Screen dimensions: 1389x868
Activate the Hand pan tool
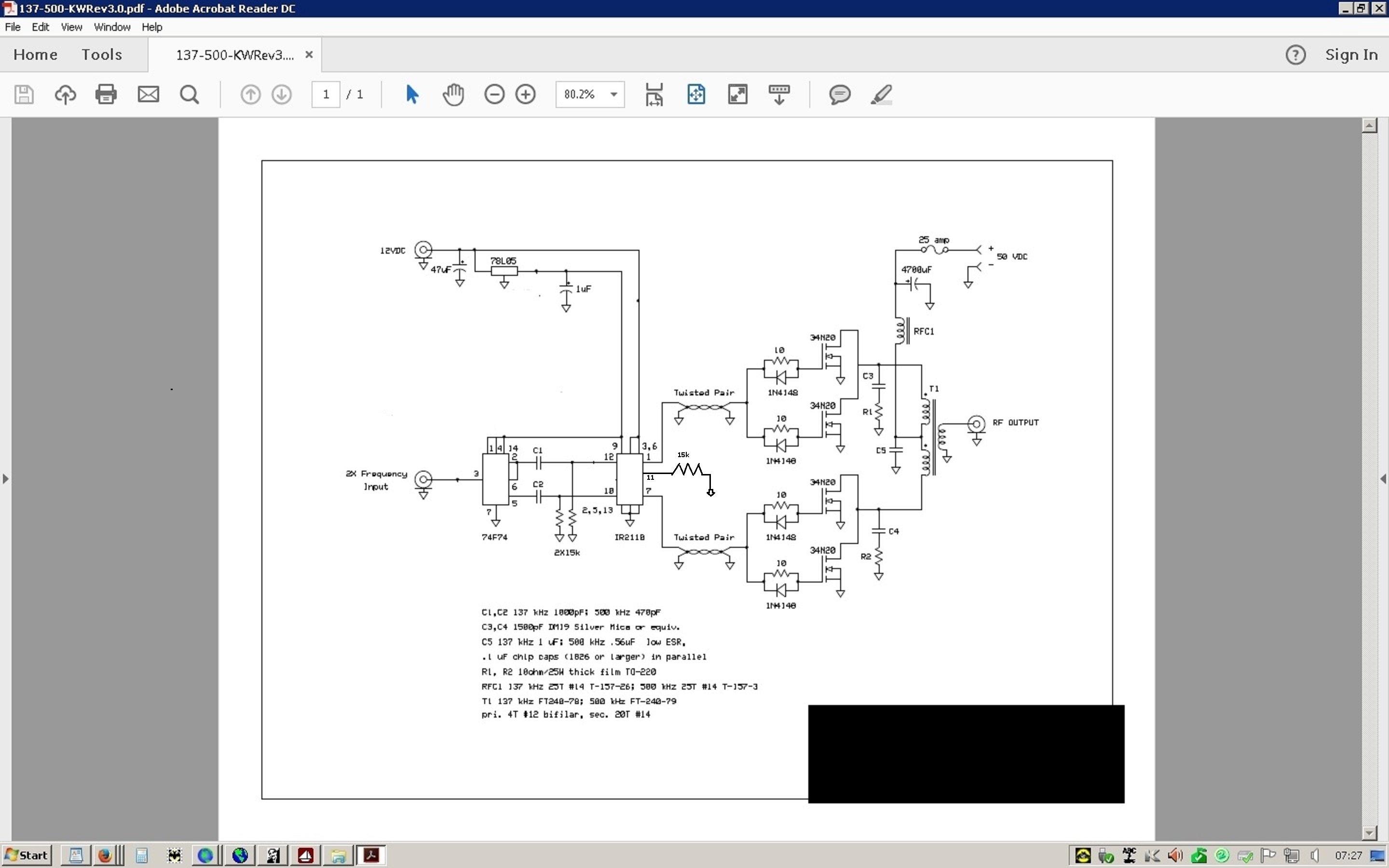(x=453, y=94)
